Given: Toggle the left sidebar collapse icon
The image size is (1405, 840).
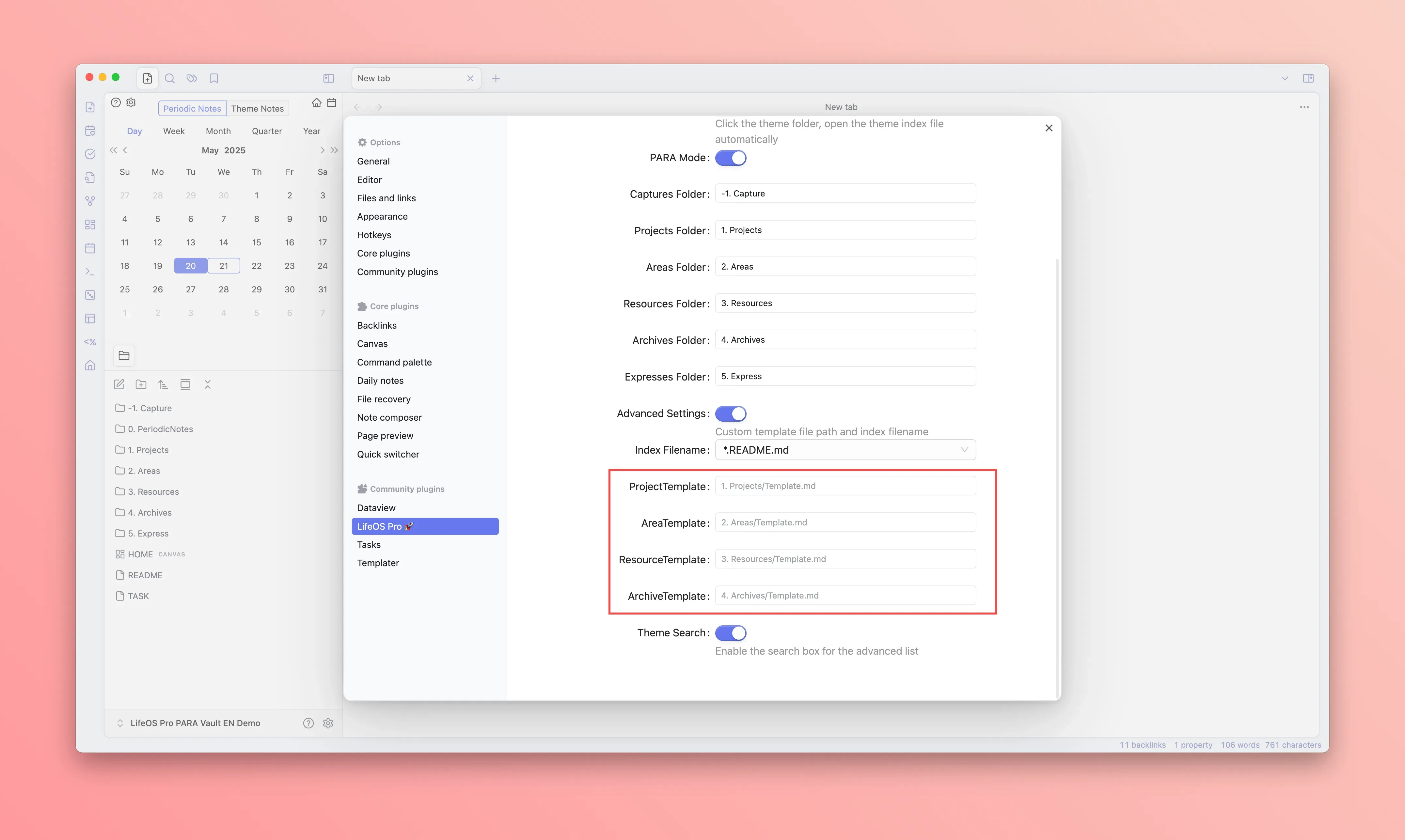Looking at the screenshot, I should coord(328,78).
